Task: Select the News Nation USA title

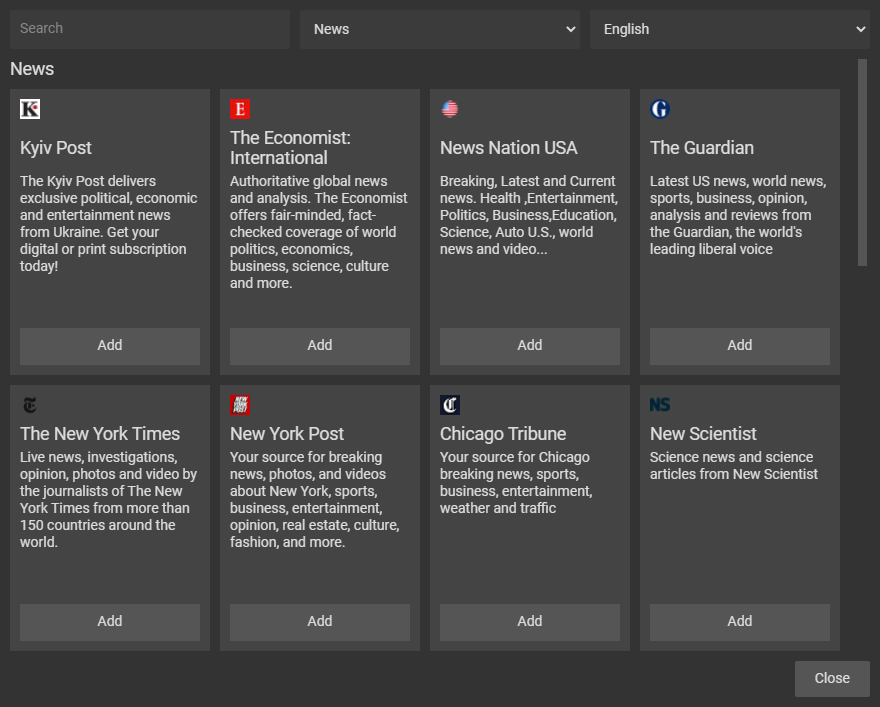Action: (508, 148)
